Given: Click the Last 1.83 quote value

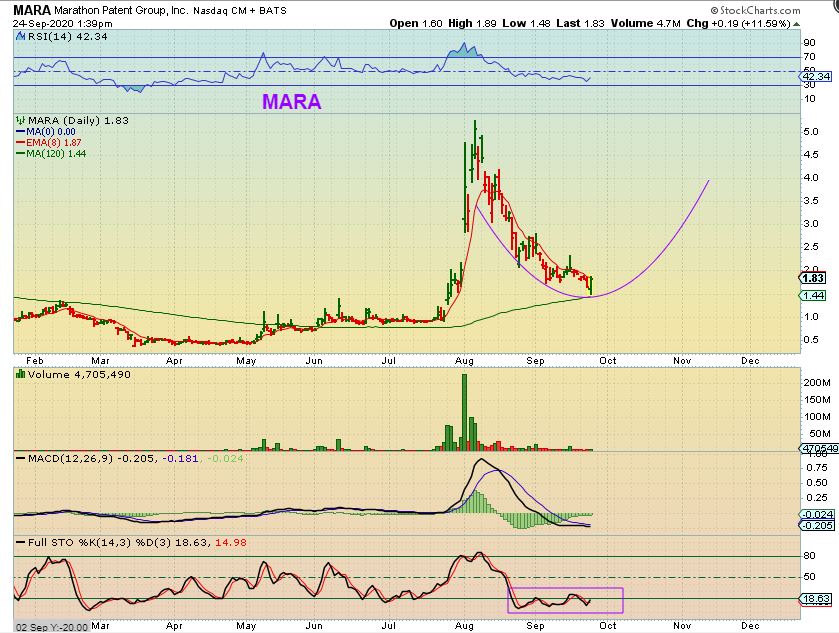Looking at the screenshot, I should click(x=581, y=24).
